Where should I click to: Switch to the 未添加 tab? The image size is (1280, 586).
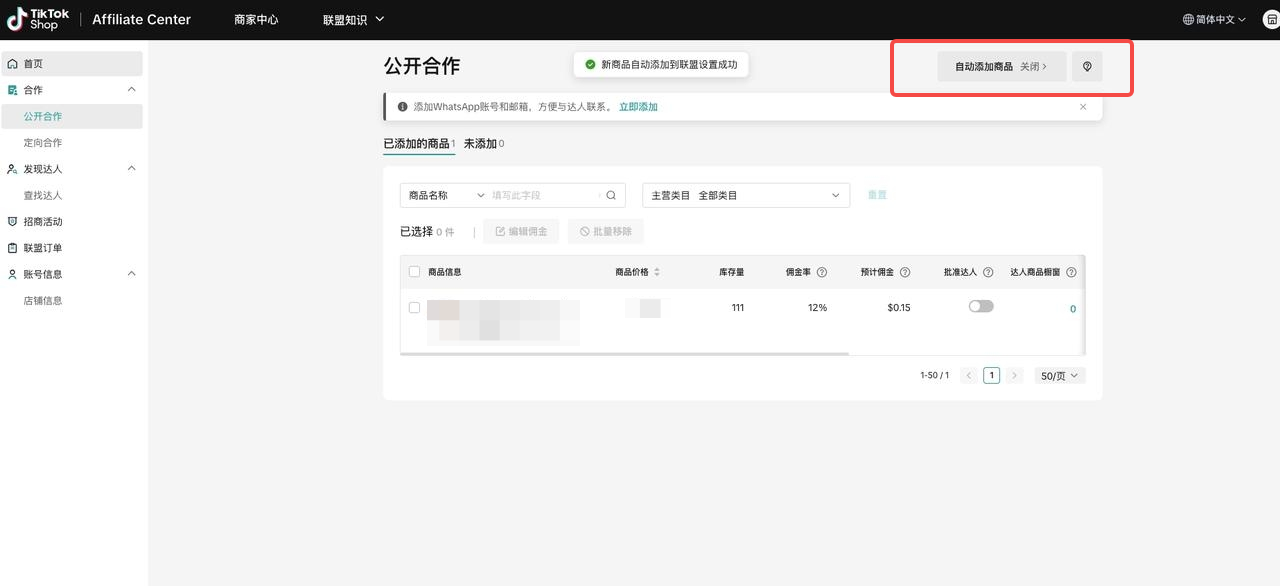point(483,144)
